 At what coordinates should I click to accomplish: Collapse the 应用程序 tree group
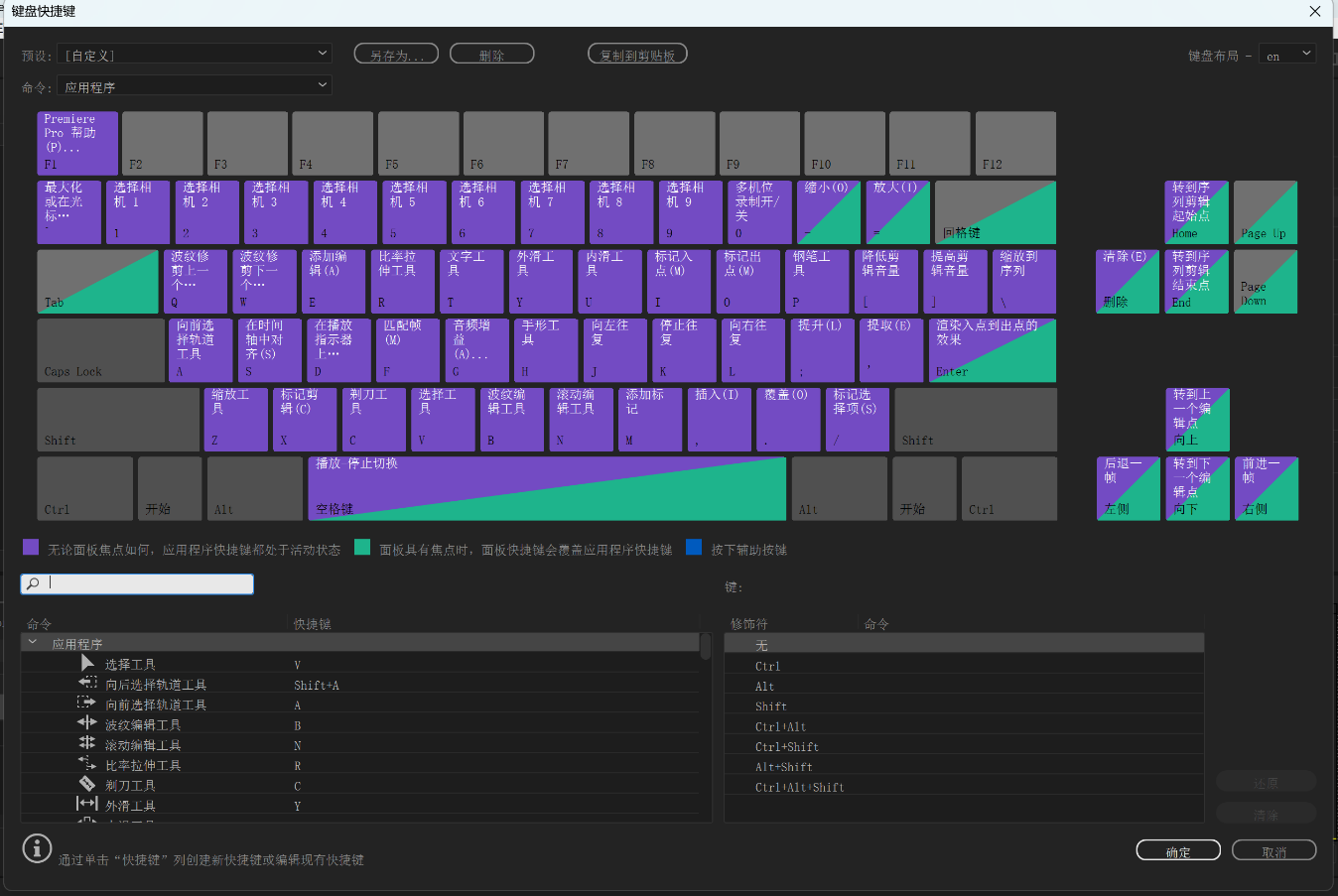click(x=33, y=643)
